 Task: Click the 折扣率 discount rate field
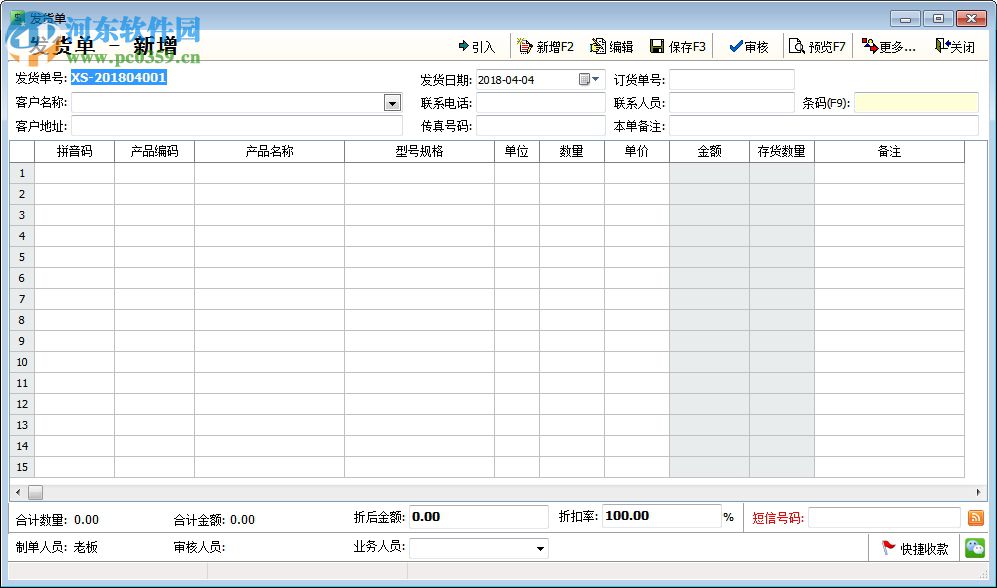(x=661, y=516)
